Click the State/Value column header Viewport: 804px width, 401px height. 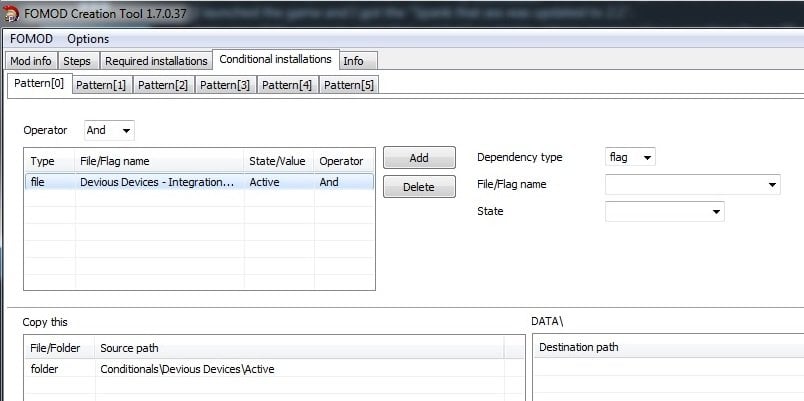(x=278, y=161)
